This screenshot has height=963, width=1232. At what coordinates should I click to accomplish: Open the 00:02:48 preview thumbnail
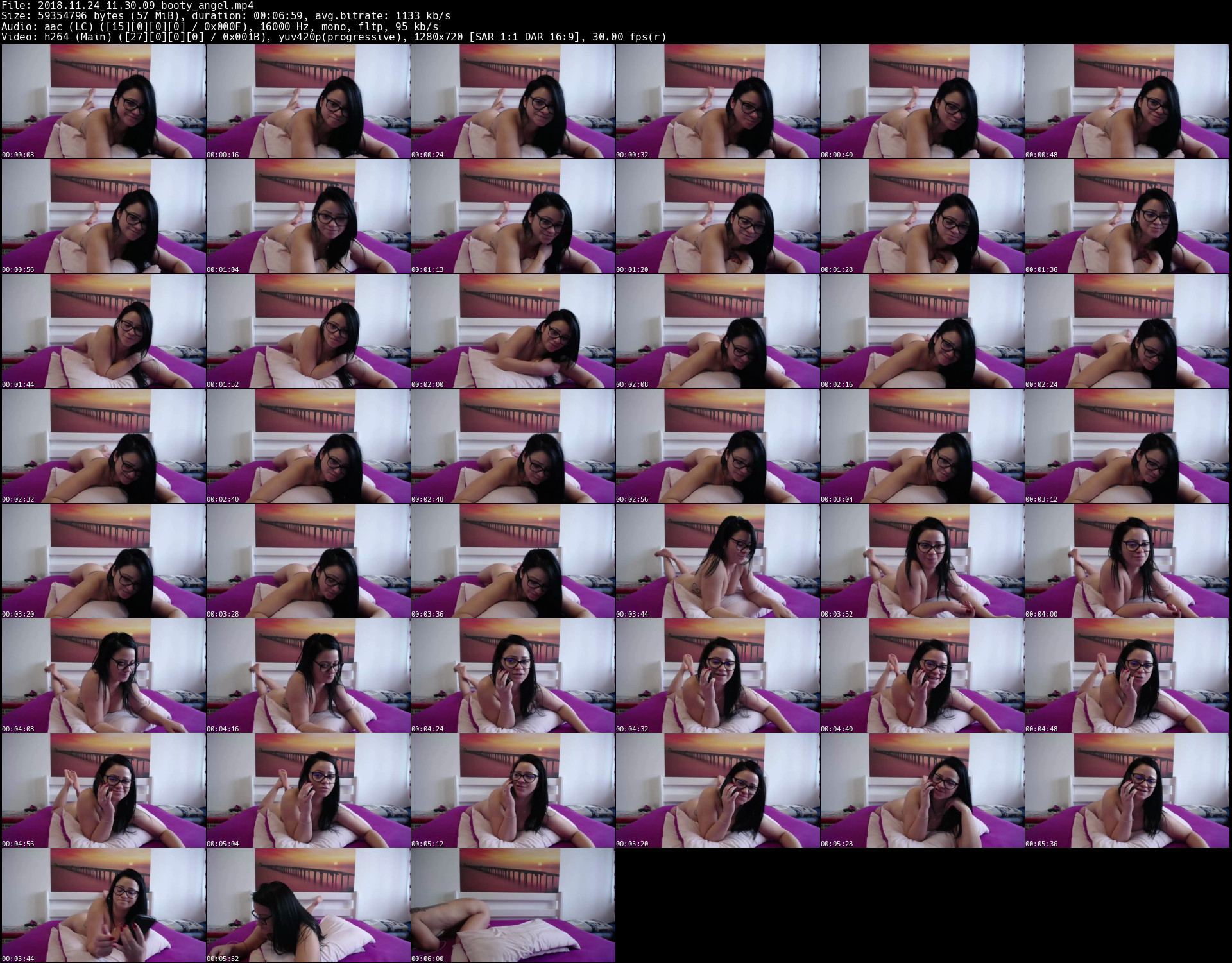[513, 446]
